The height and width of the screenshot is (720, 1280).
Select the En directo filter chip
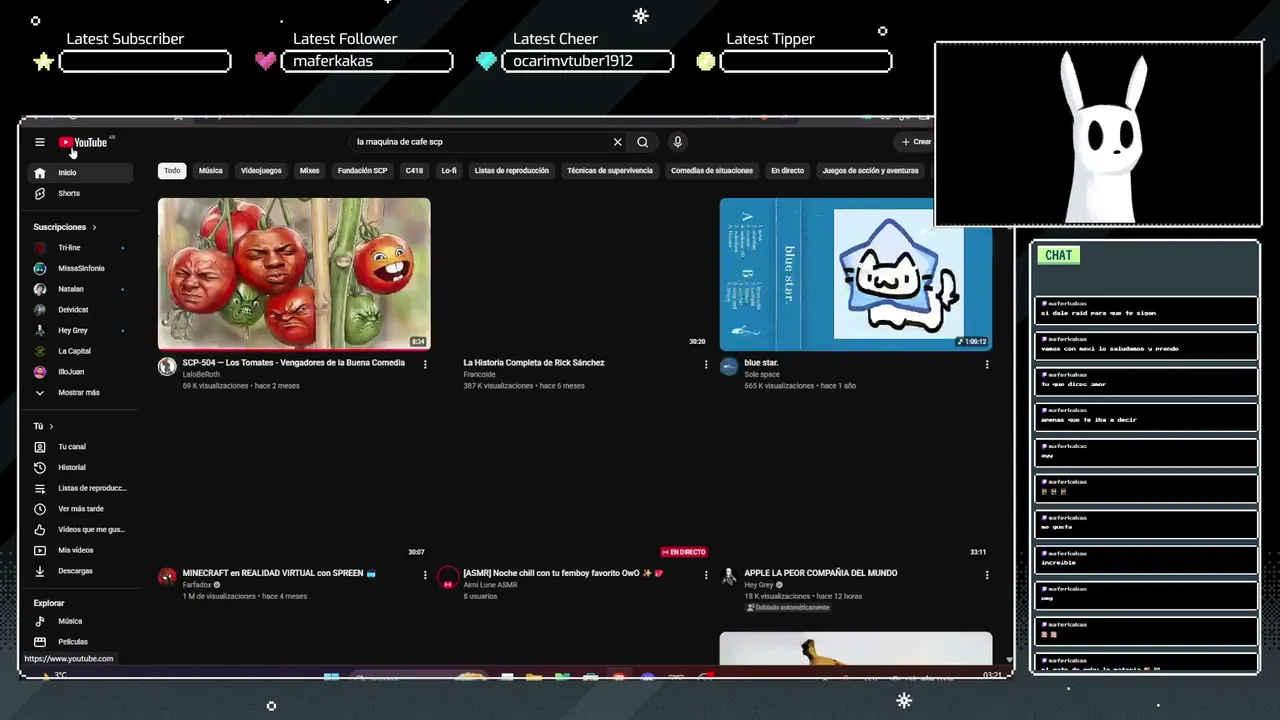pos(787,171)
